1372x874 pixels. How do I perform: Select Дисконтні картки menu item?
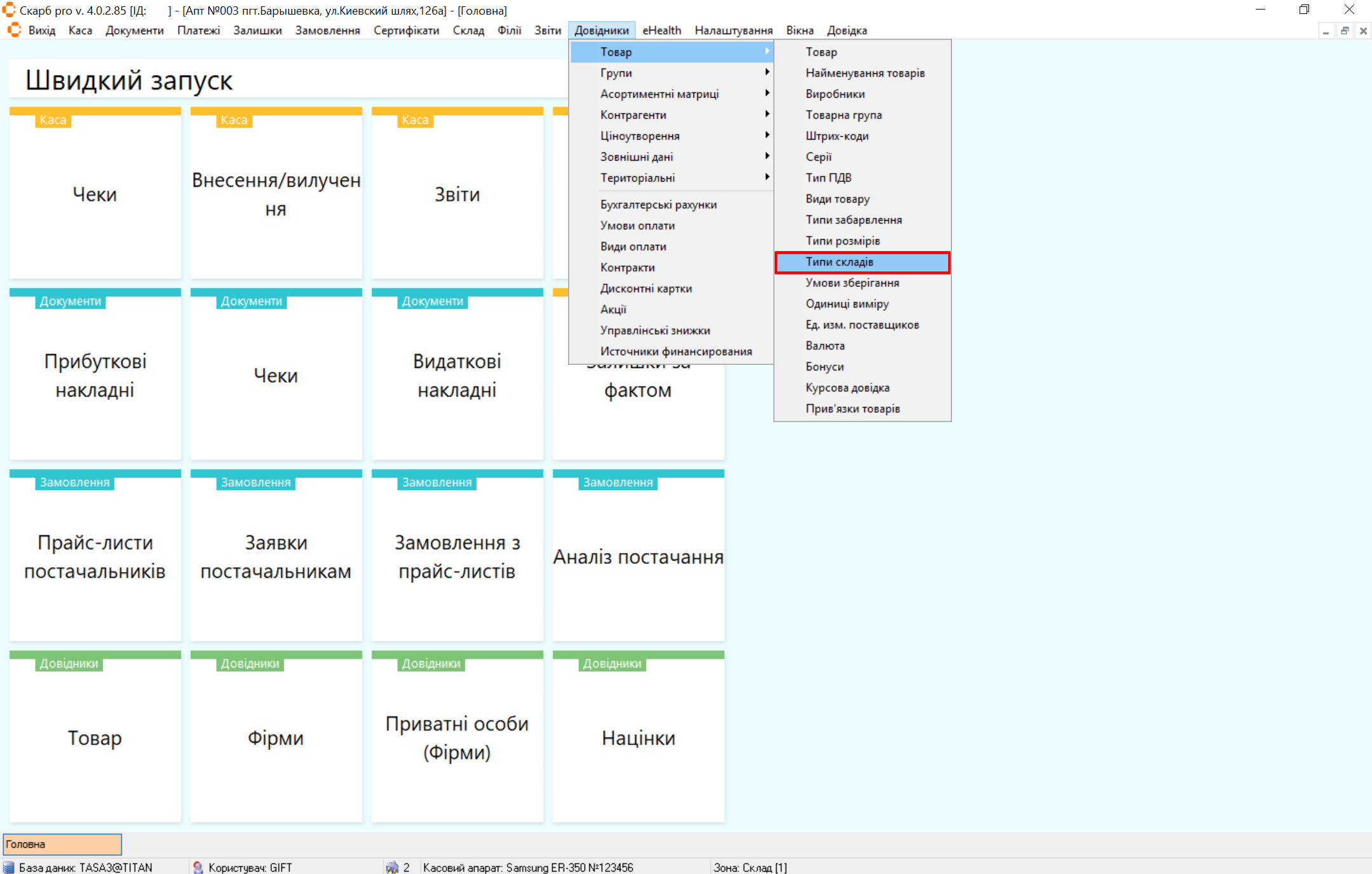646,288
